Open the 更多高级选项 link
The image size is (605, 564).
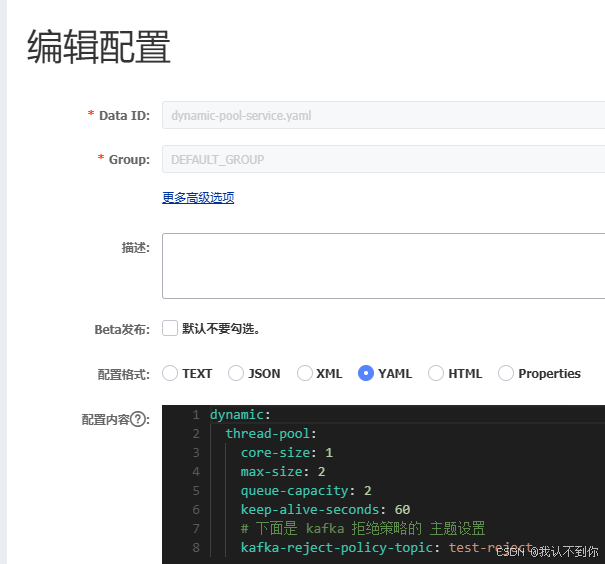pos(198,198)
